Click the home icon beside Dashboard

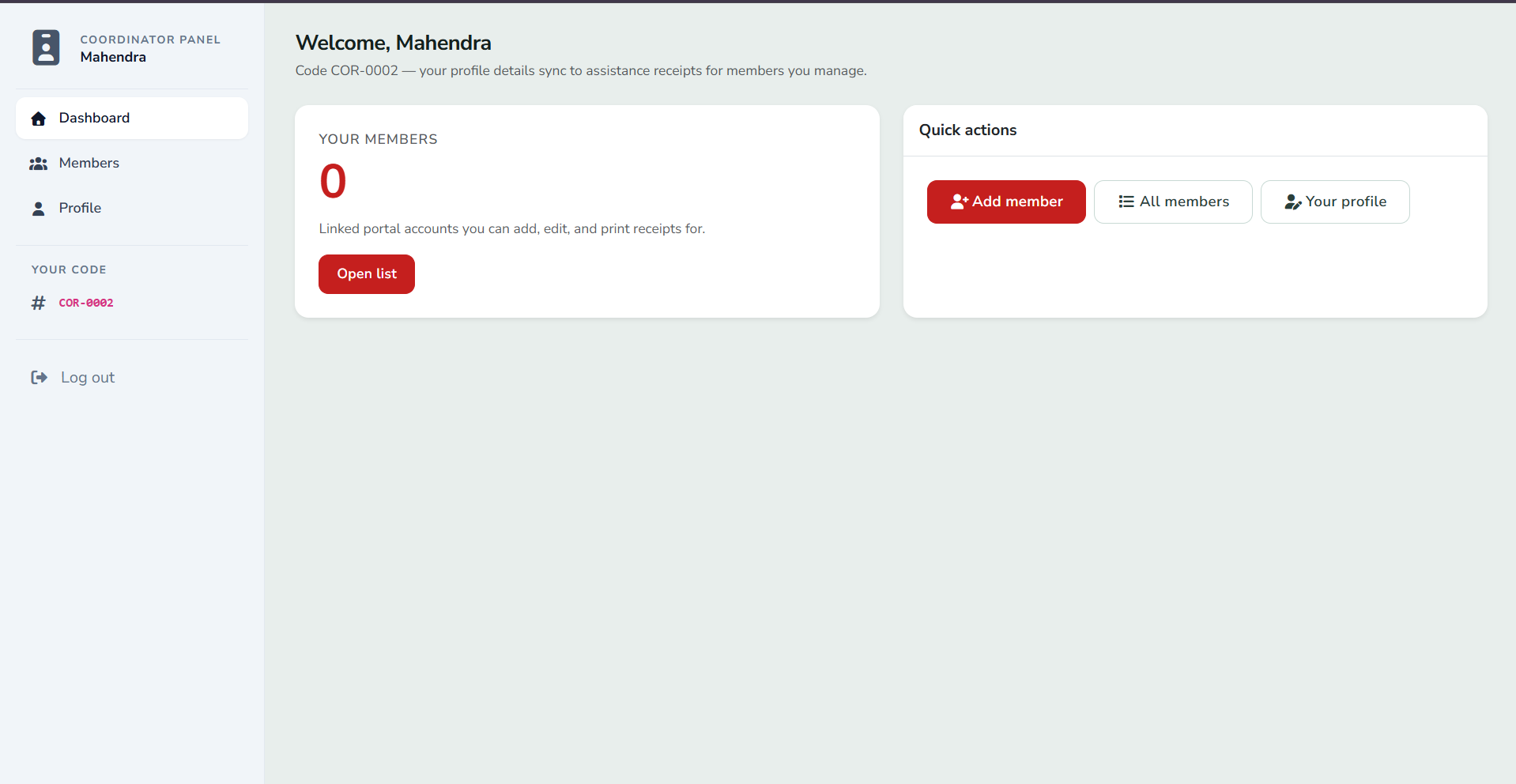(39, 118)
